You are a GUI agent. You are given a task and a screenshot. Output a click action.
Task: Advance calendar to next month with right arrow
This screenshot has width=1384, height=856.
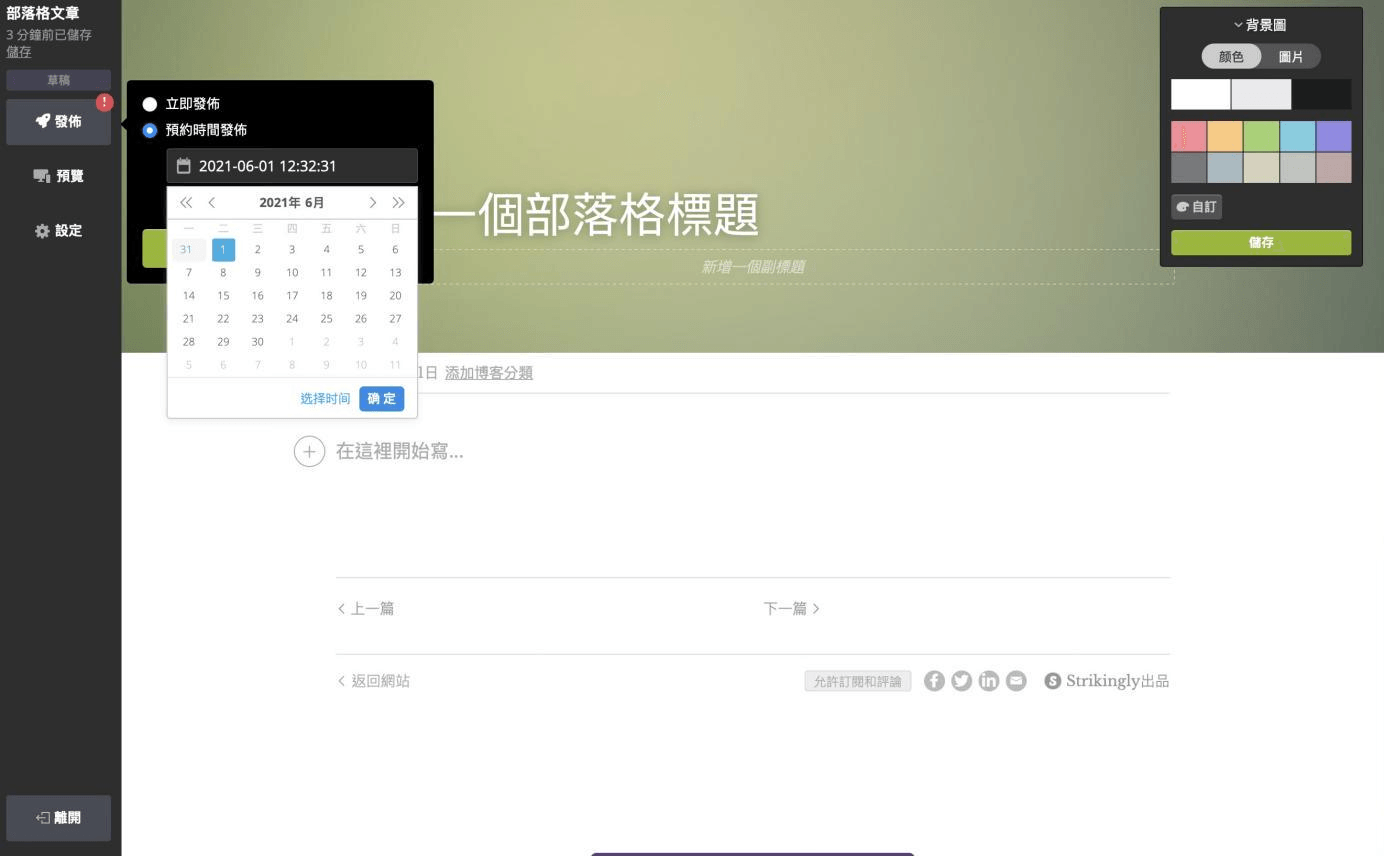pyautogui.click(x=372, y=202)
